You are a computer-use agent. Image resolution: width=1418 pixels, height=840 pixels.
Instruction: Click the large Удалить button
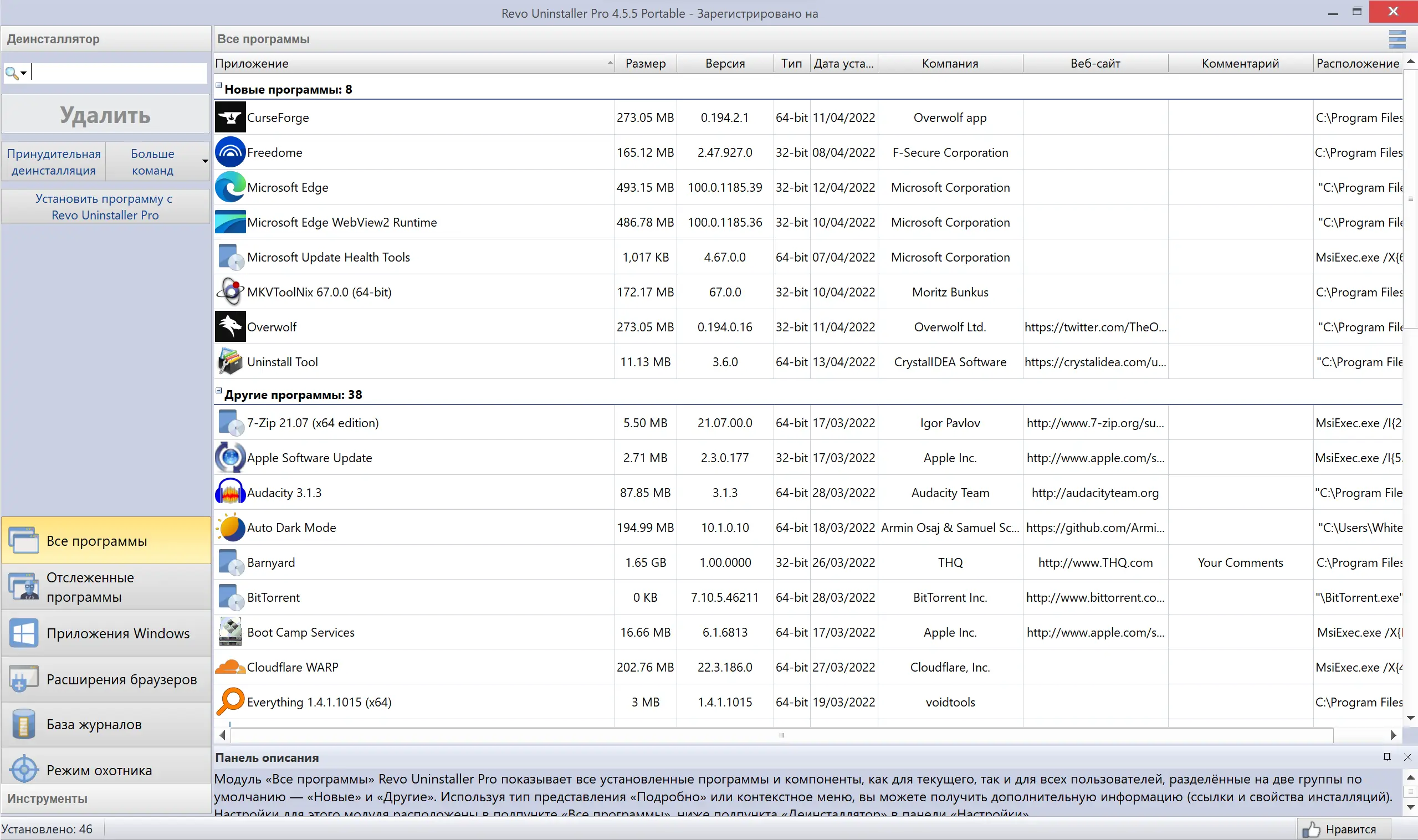105,115
